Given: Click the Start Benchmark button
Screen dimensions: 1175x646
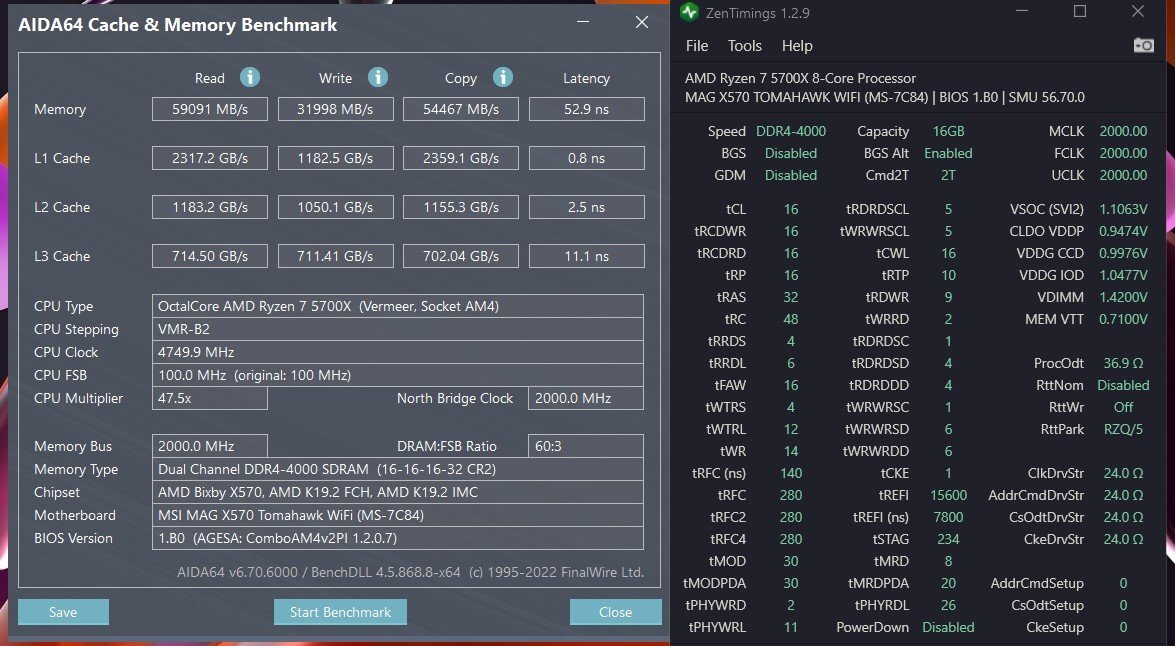Looking at the screenshot, I should (340, 612).
